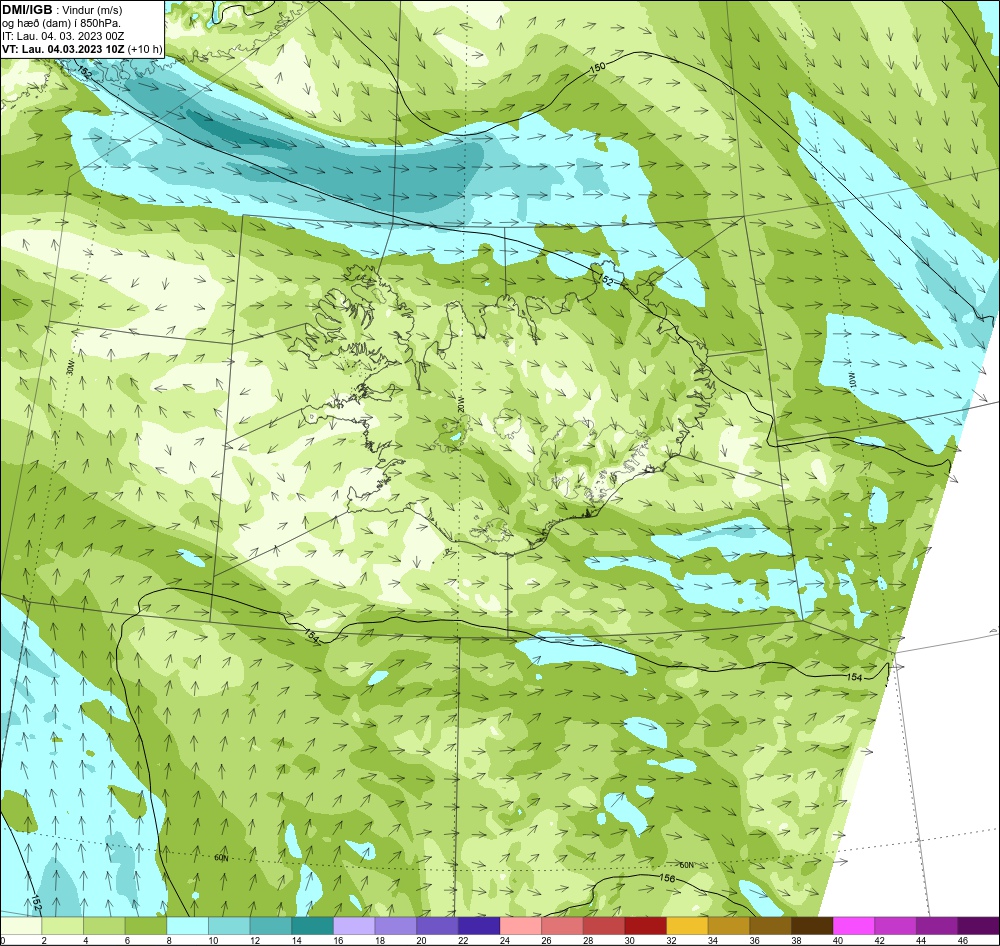Click the 12–14 m/s teal legend swatch
The height and width of the screenshot is (946, 1000).
271,926
